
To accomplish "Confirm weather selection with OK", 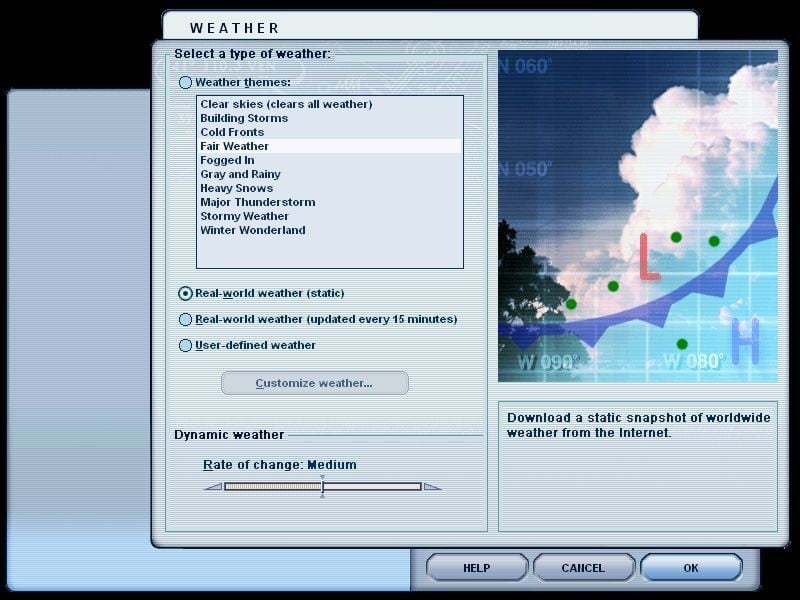I will pos(691,568).
